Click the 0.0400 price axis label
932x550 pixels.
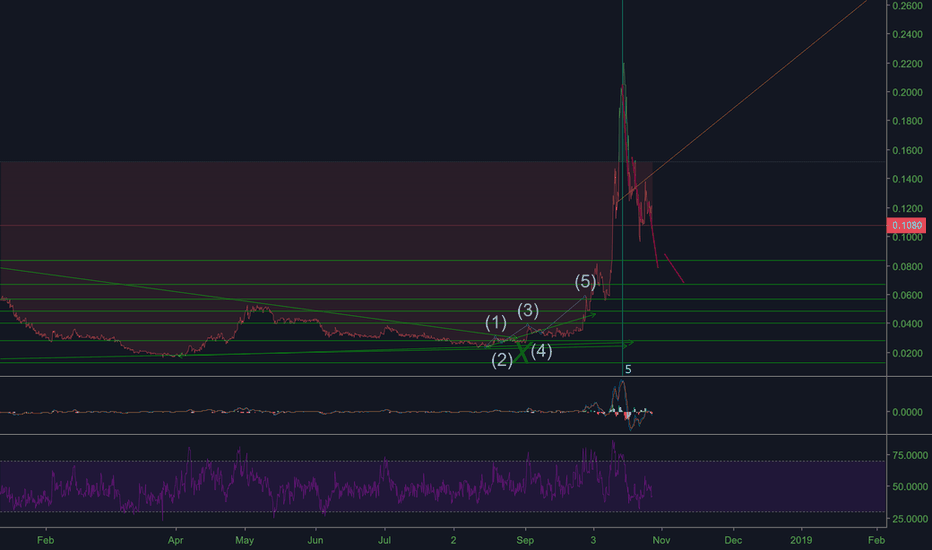tap(907, 323)
